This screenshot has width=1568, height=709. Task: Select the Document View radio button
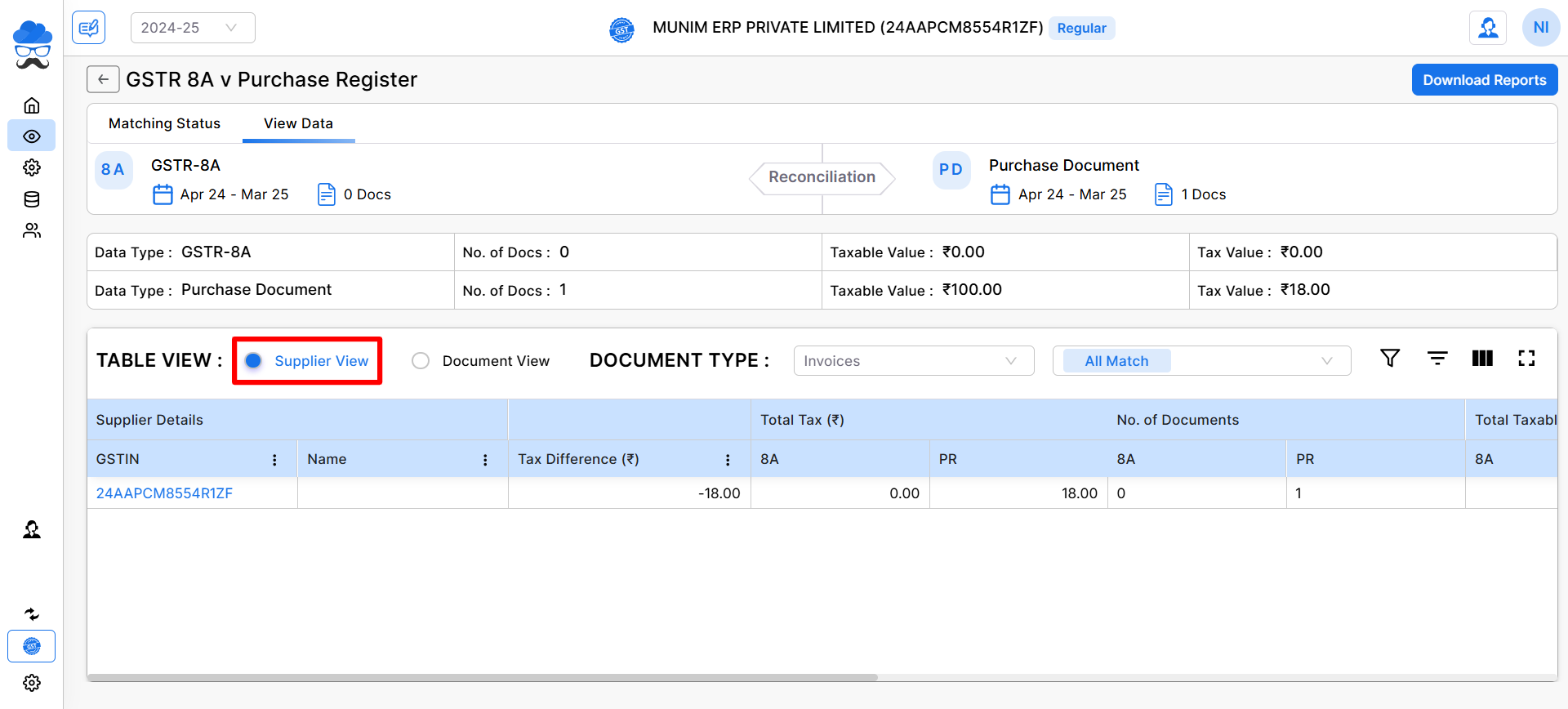click(x=421, y=361)
